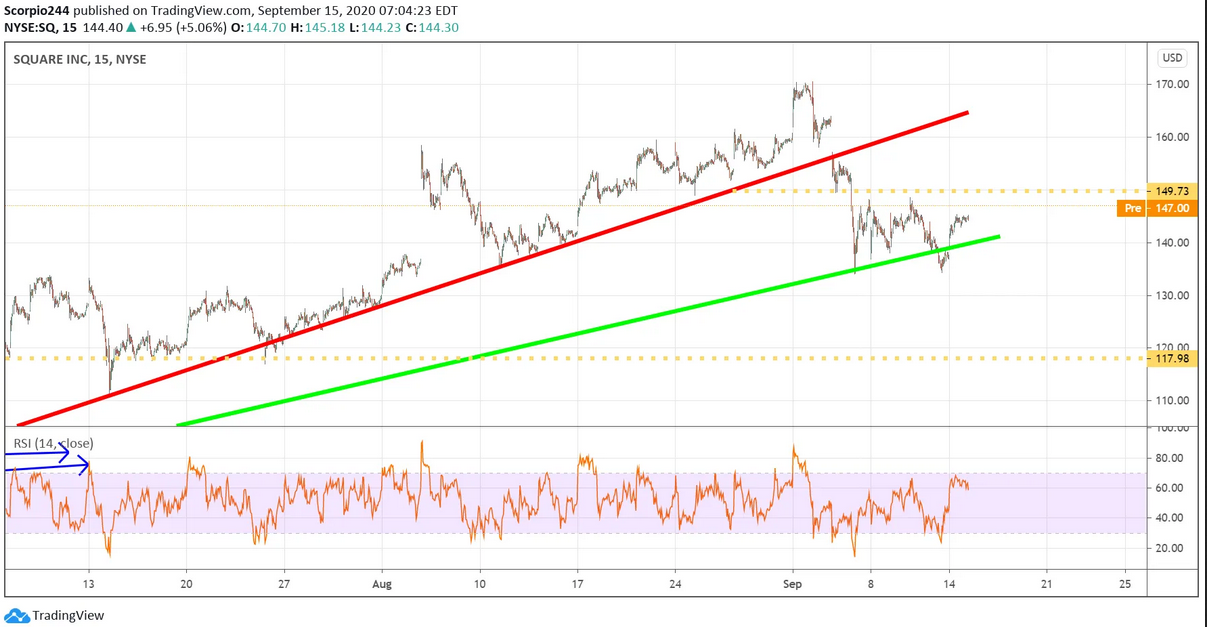Screen dimensions: 1207x627
Task: Click the USD currency label
Action: pyautogui.click(x=1172, y=58)
